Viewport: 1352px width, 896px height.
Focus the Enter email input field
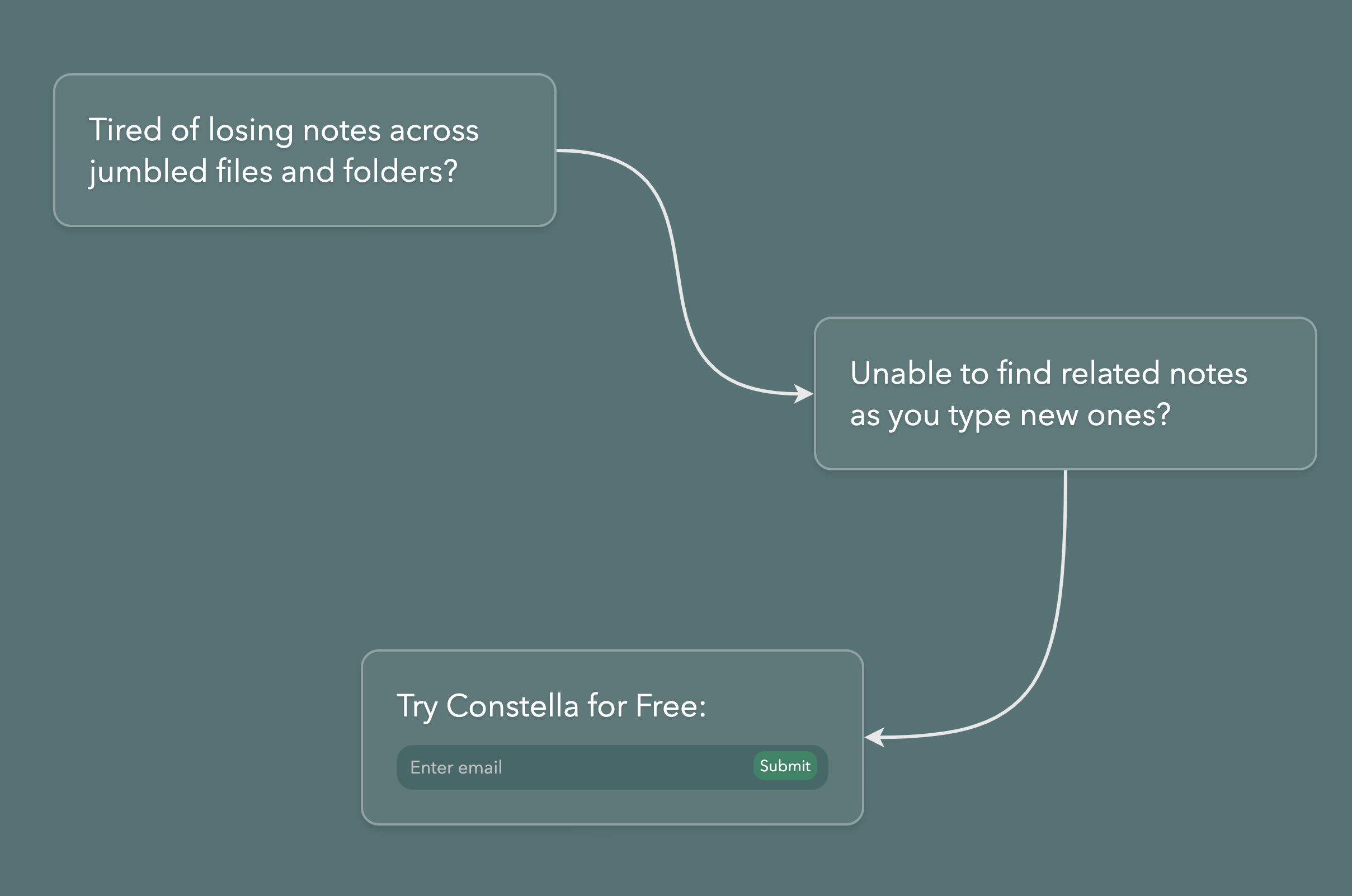point(574,767)
